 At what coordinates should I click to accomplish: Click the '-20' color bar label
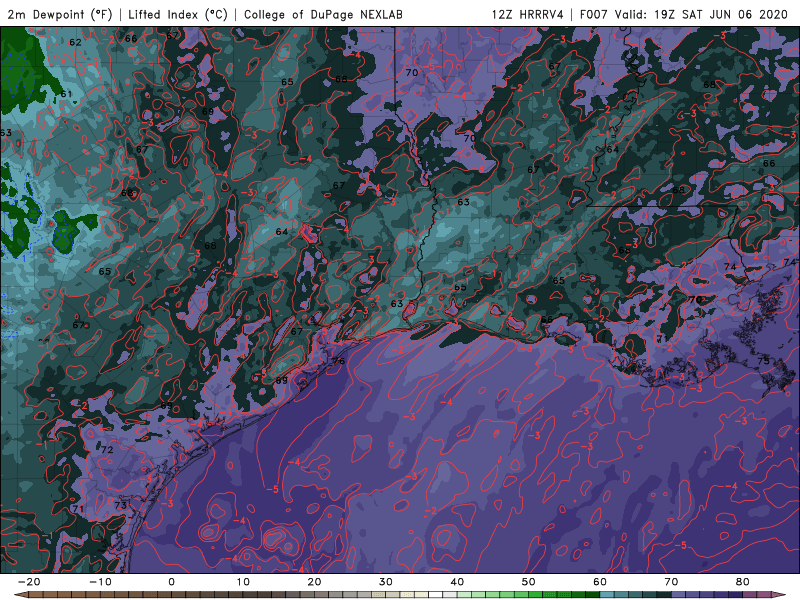pos(29,582)
